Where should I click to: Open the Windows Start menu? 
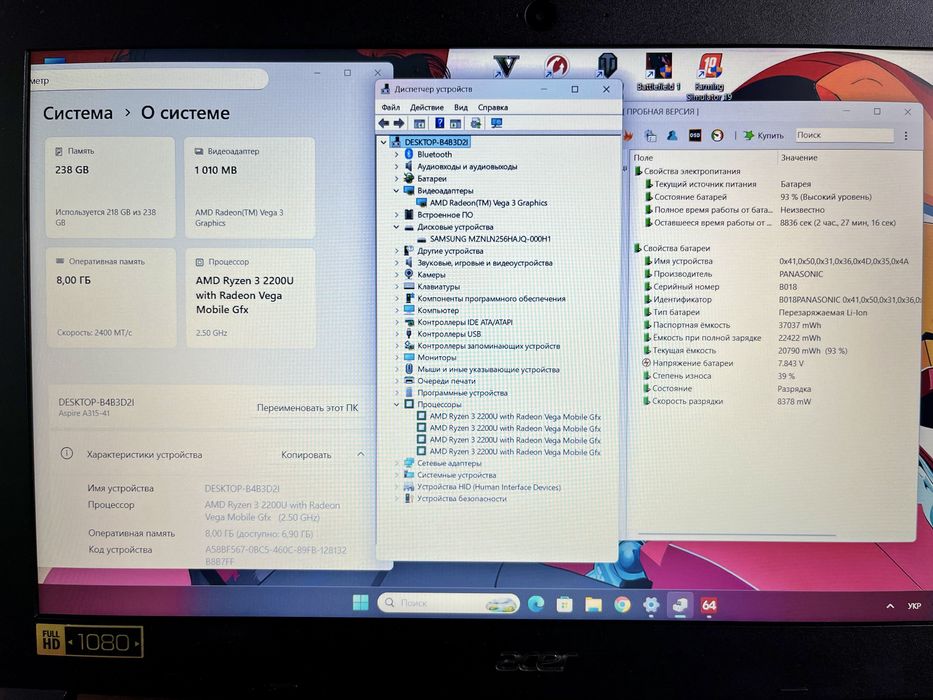(x=360, y=602)
